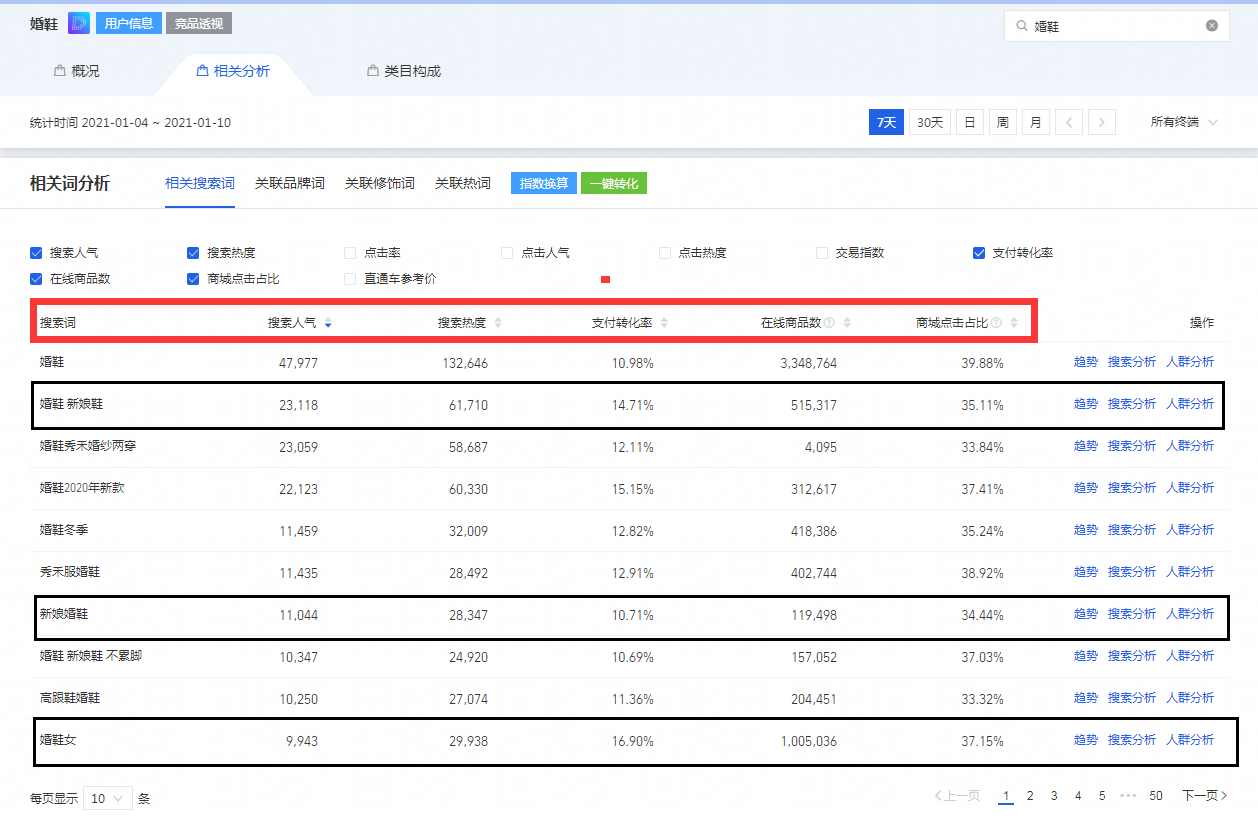This screenshot has width=1258, height=818.
Task: Open 搜索分析 for 婚鞋冬季 row
Action: (1132, 530)
